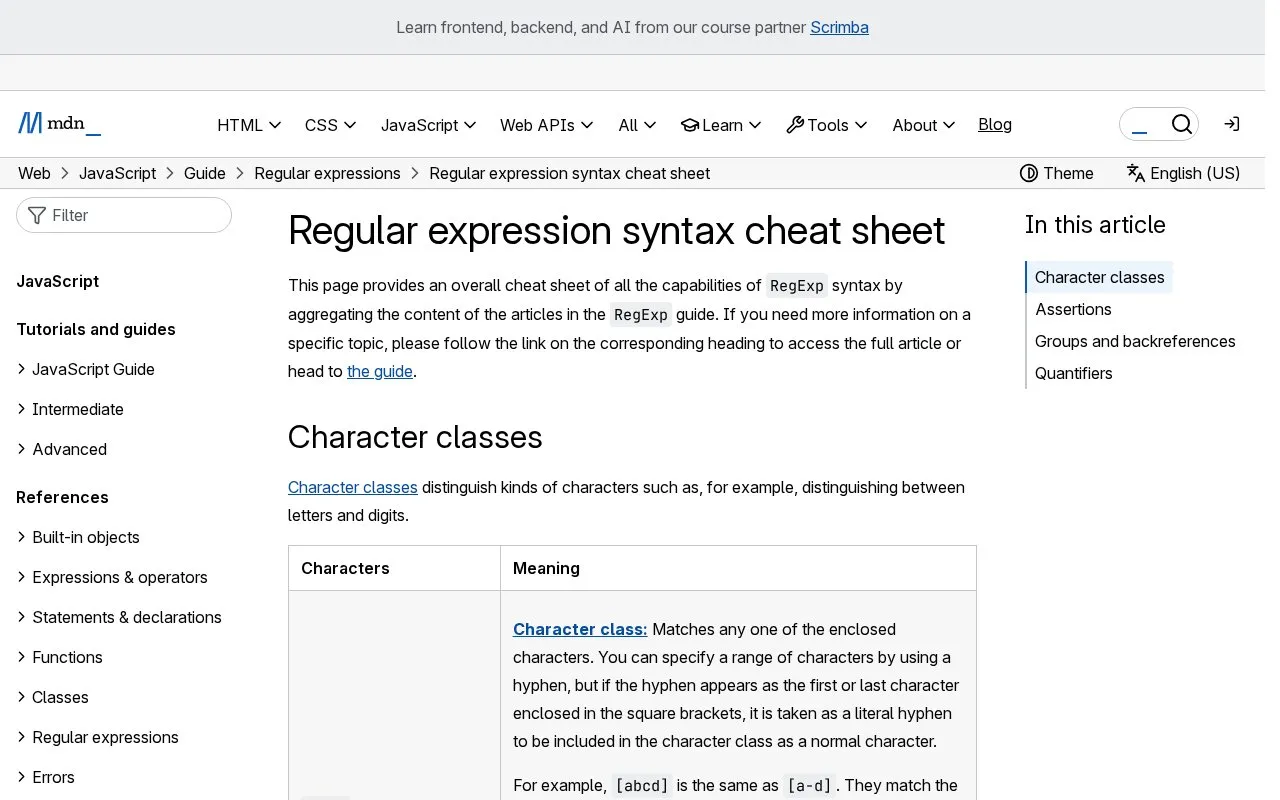
Task: Open the Tools menu
Action: point(827,125)
